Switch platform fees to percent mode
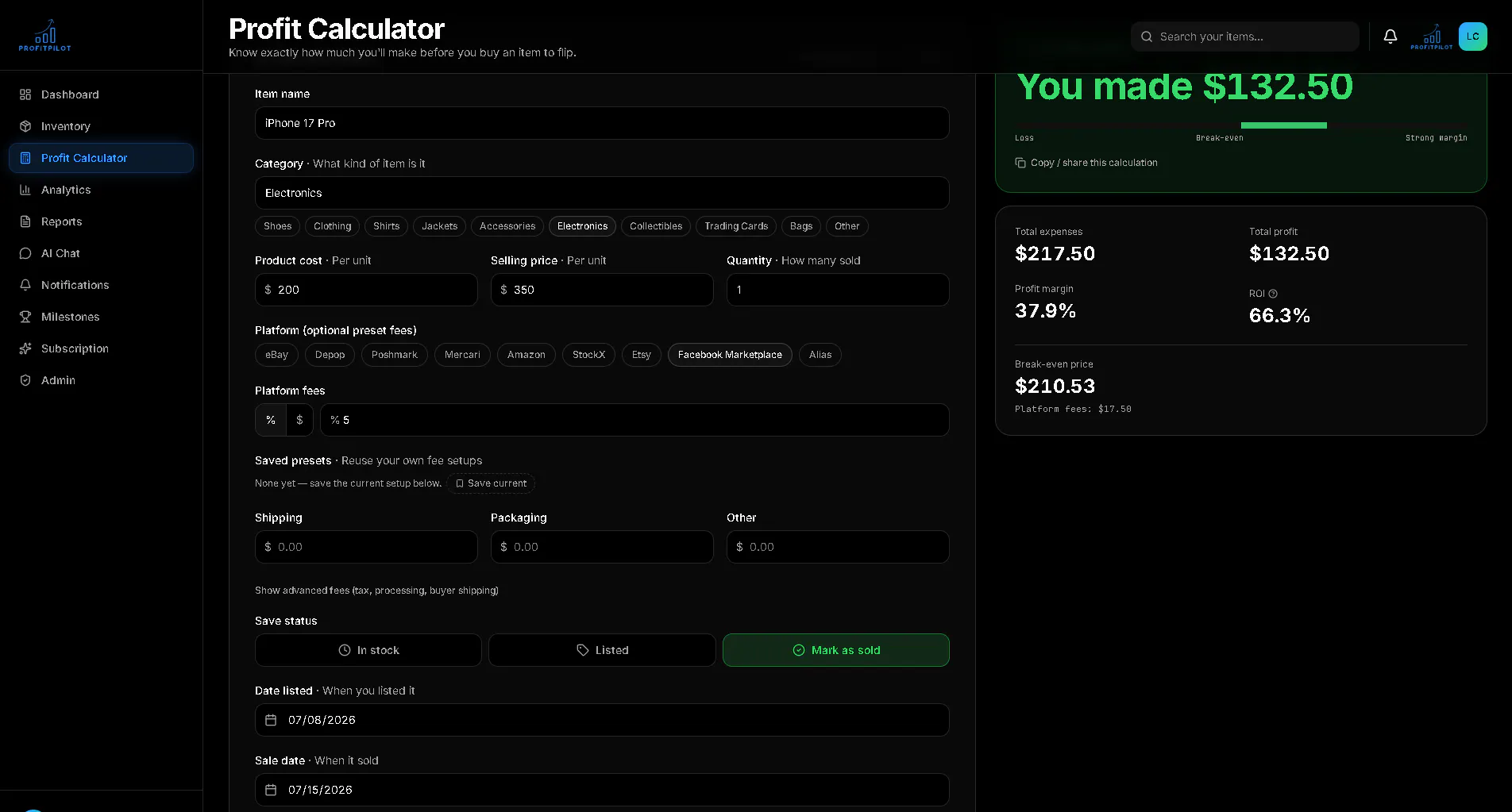 coord(271,420)
